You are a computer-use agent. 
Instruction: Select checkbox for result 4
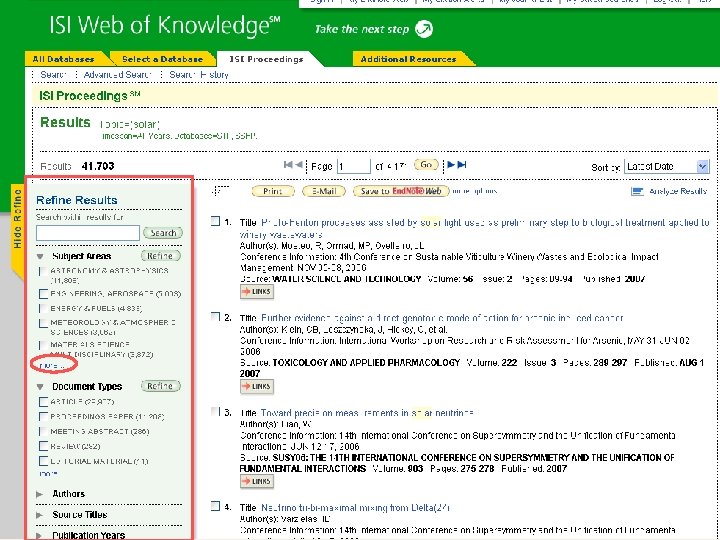(215, 506)
